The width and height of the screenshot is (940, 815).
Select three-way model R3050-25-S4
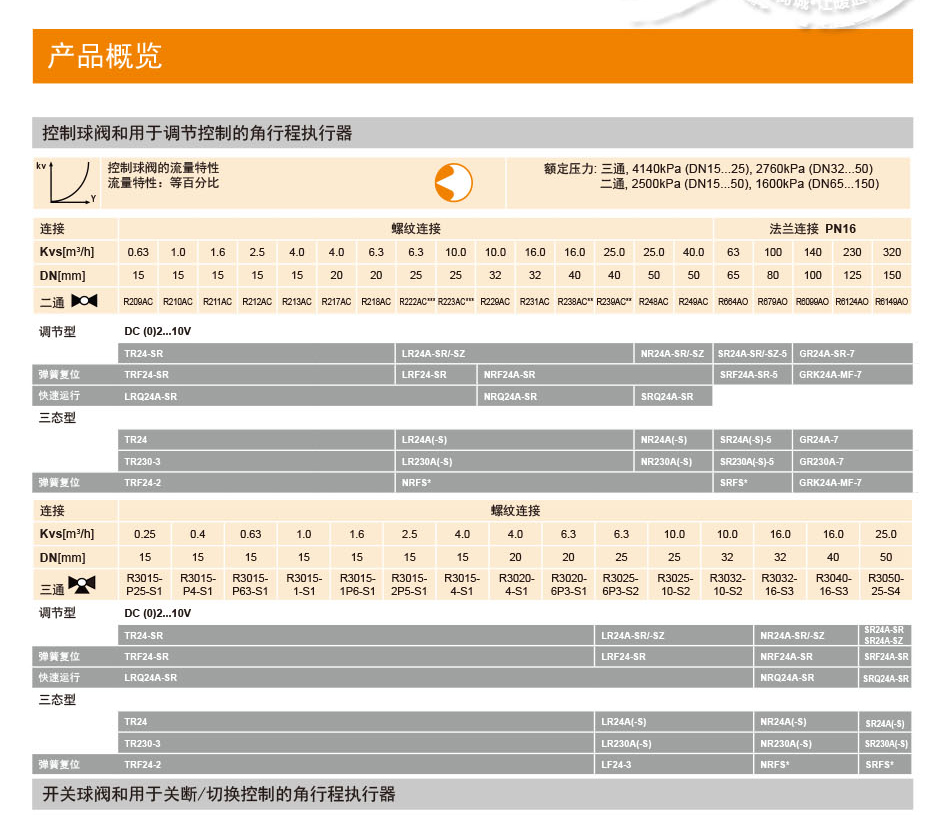[886, 585]
